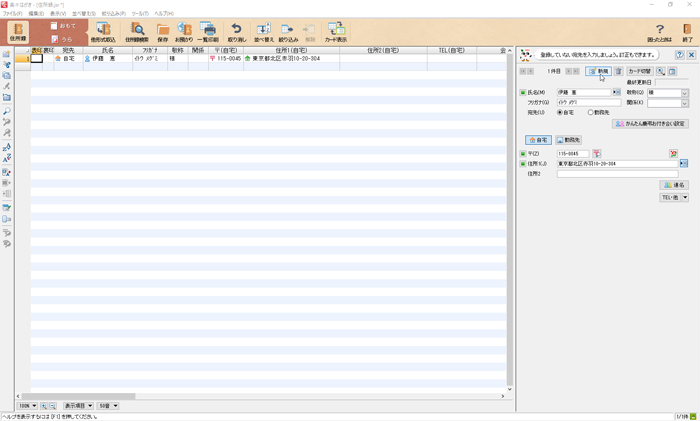700x421 pixels.
Task: Click the 連名 button
Action: pos(673,185)
